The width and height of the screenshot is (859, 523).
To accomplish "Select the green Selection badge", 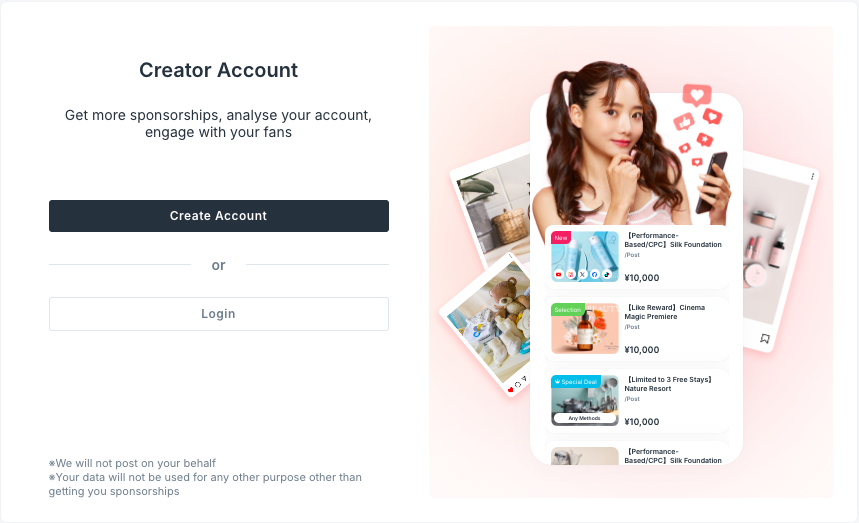I will click(568, 310).
